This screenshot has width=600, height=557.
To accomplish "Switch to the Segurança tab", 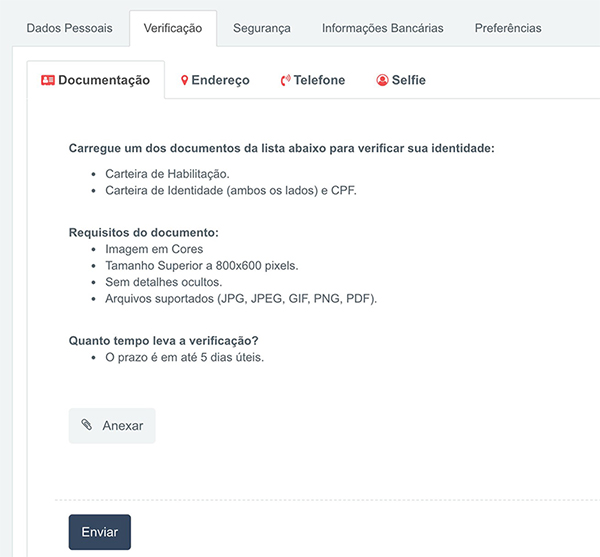I will coord(262,28).
